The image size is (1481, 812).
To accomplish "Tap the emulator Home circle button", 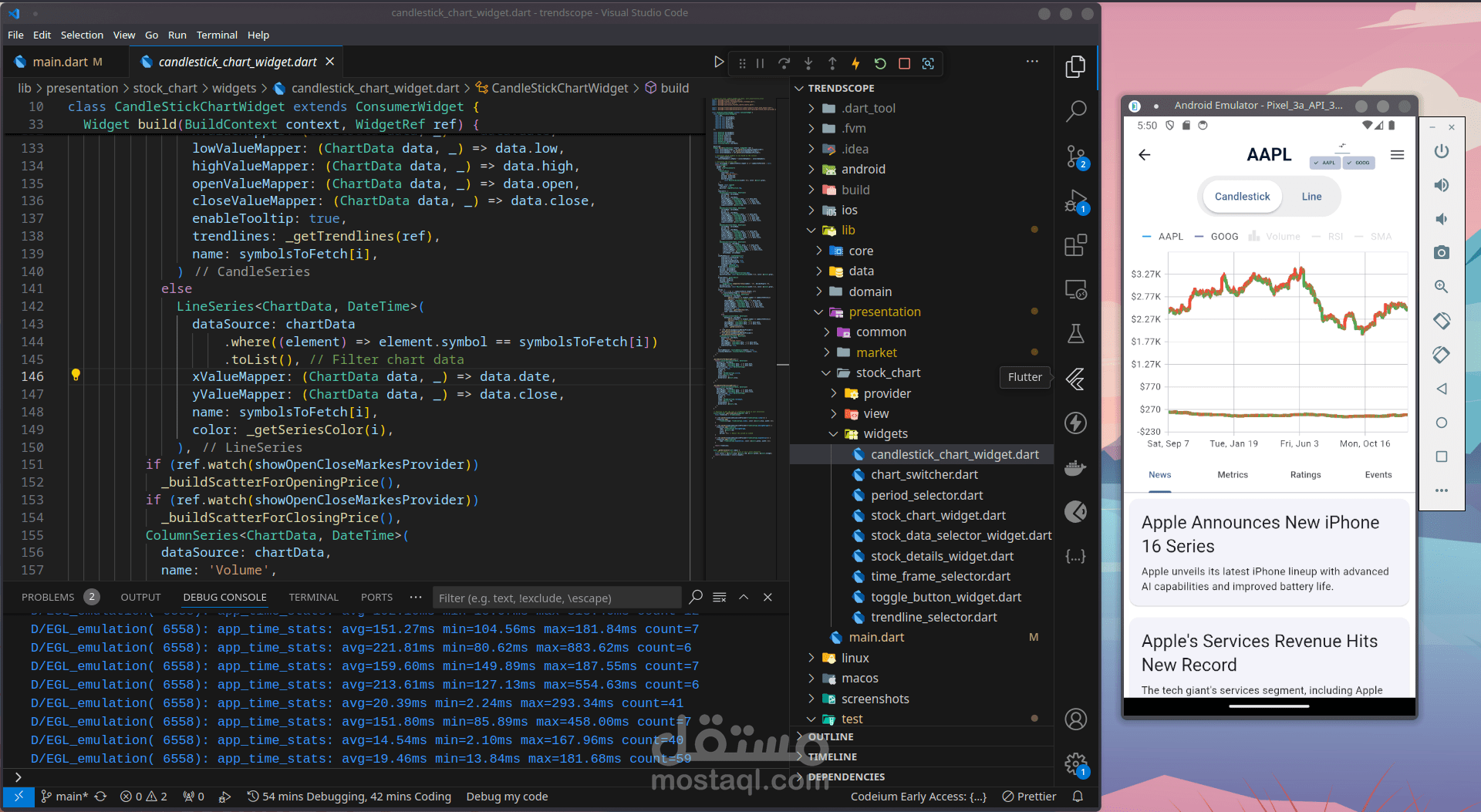I will tap(1441, 423).
